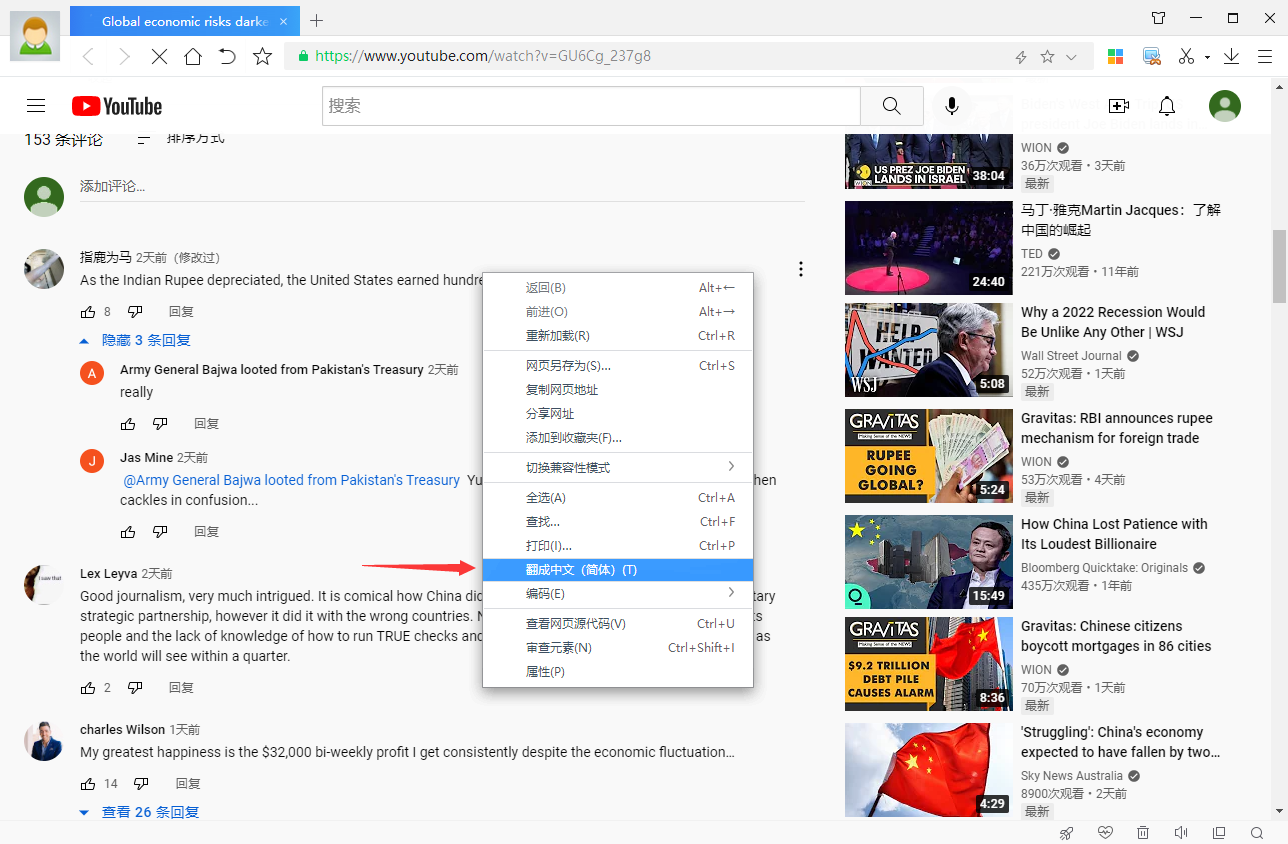This screenshot has width=1288, height=844.
Task: Select 翻成中文（简体）(T) menu item
Action: (x=618, y=570)
